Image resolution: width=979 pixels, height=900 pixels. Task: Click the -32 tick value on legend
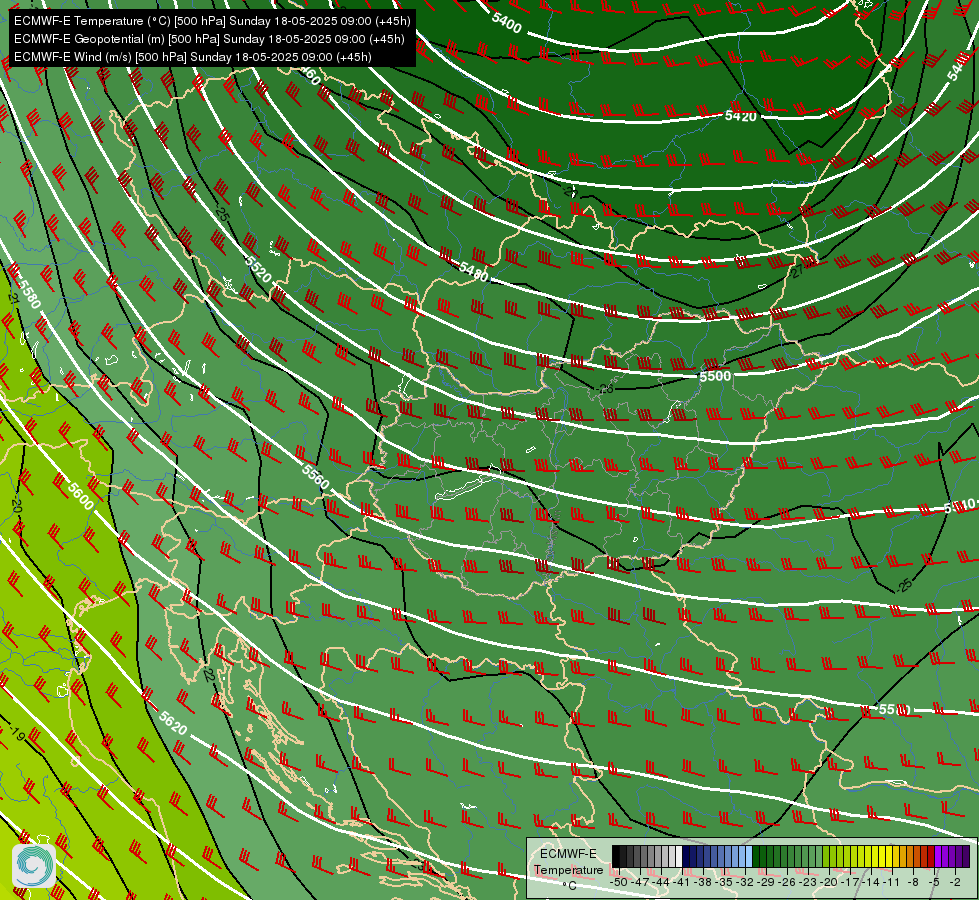point(745,882)
